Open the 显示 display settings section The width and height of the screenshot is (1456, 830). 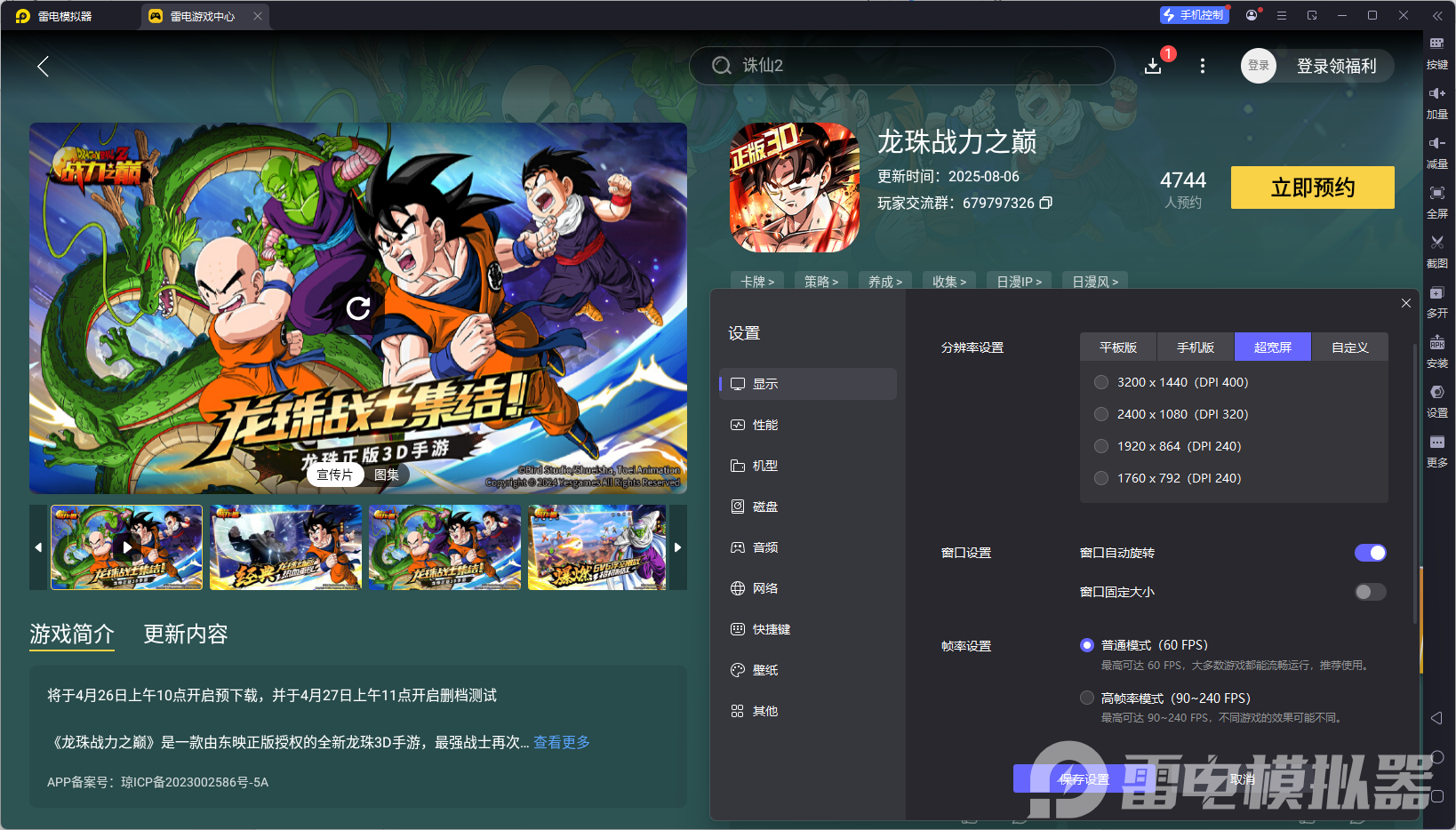808,384
